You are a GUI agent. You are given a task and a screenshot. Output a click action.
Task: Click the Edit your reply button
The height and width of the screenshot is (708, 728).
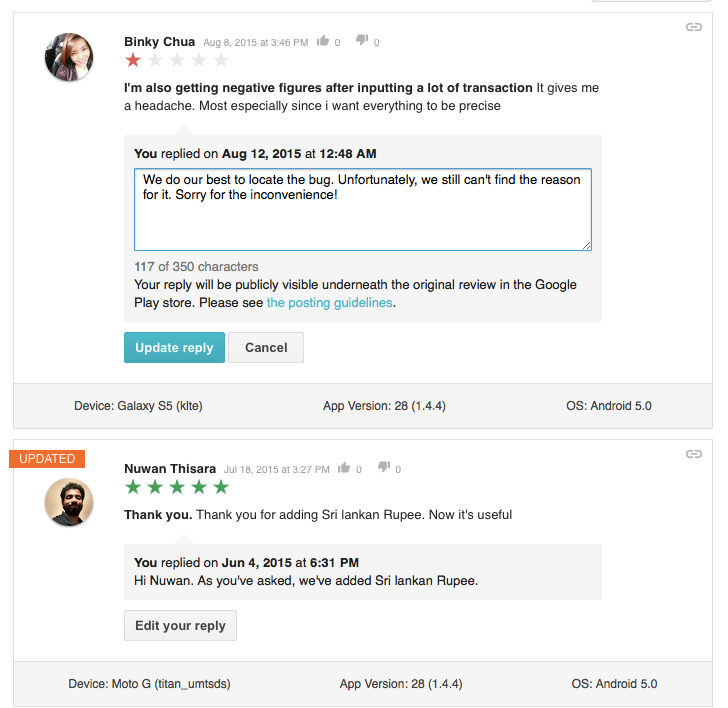pos(180,626)
